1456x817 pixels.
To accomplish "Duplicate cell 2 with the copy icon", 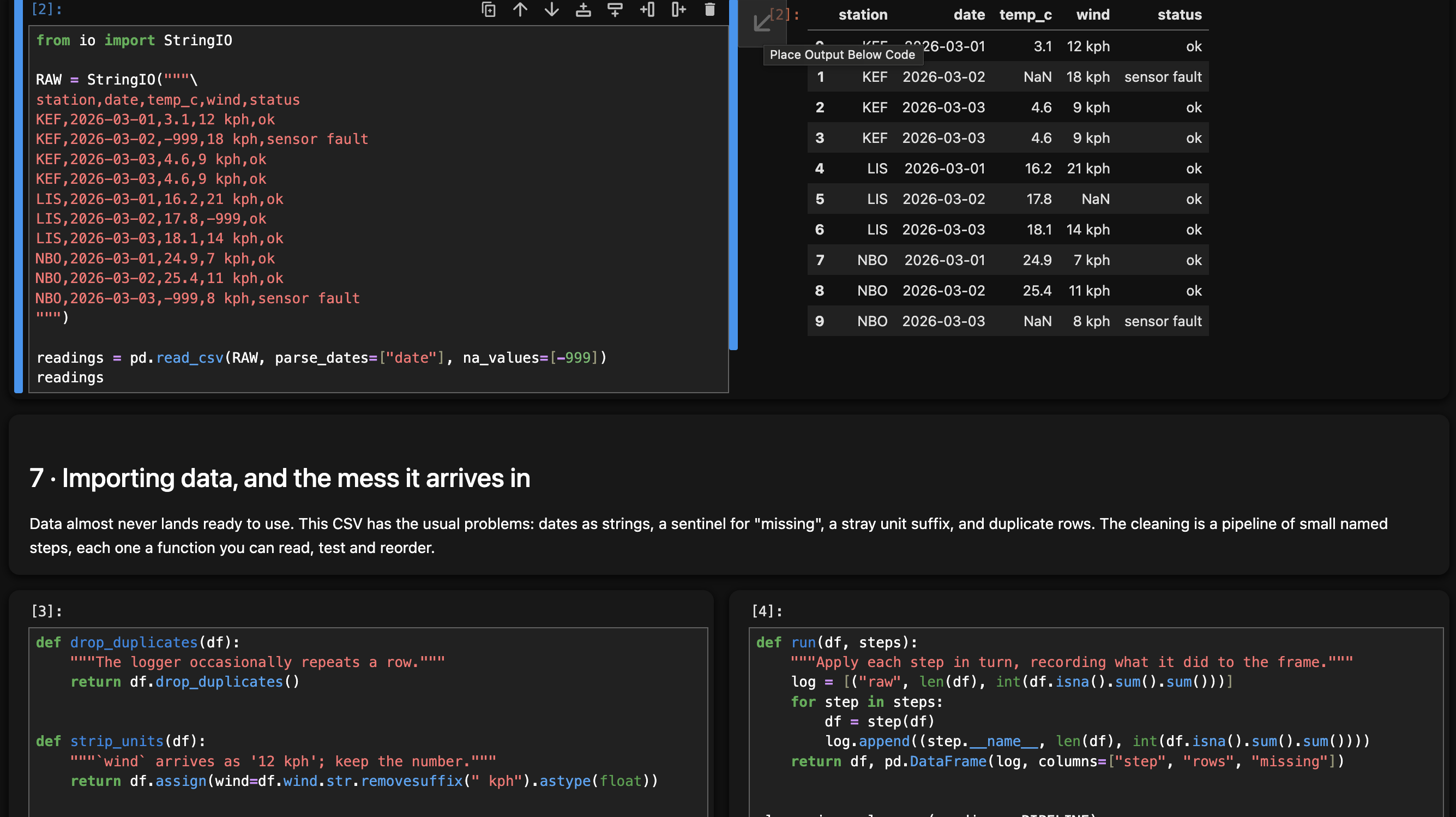I will (x=489, y=10).
